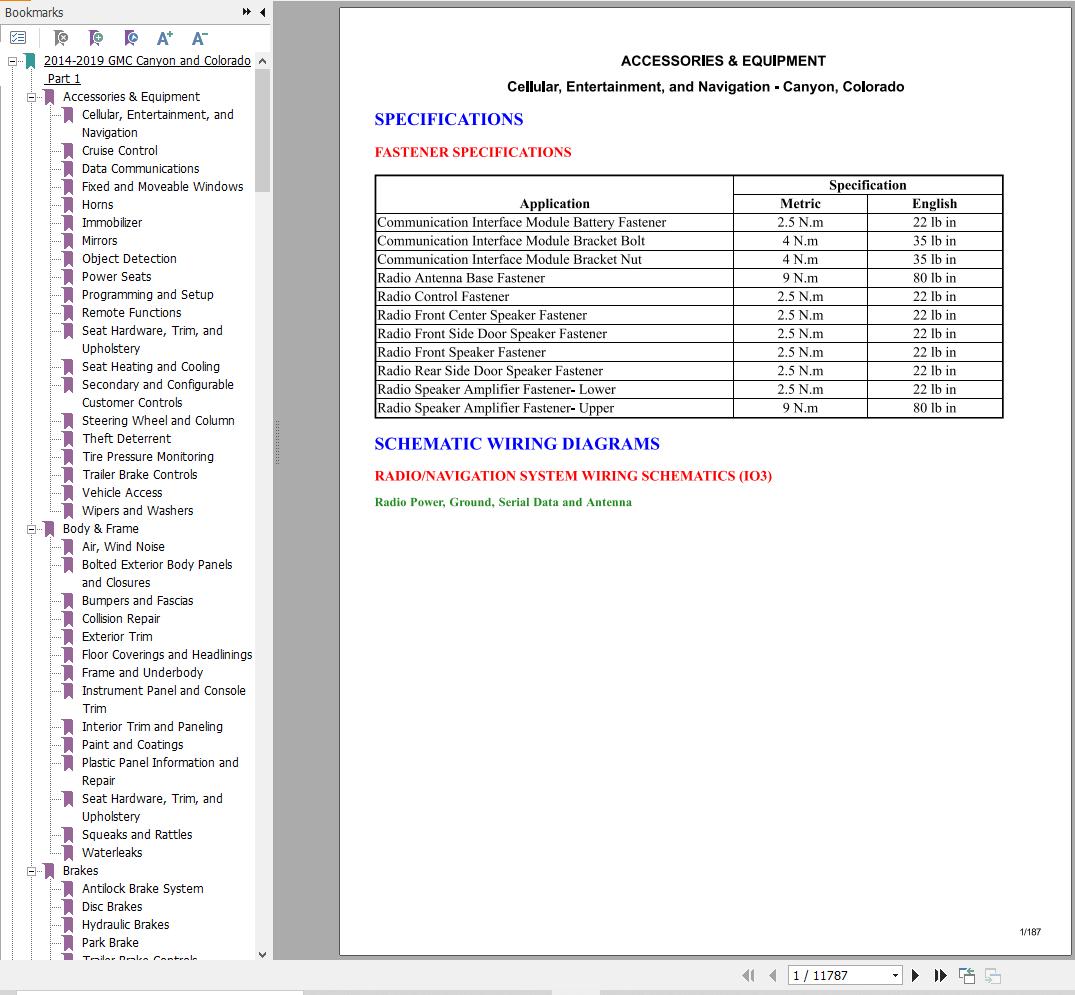The height and width of the screenshot is (995, 1075).
Task: Click the previous view icon
Action: coord(967,975)
